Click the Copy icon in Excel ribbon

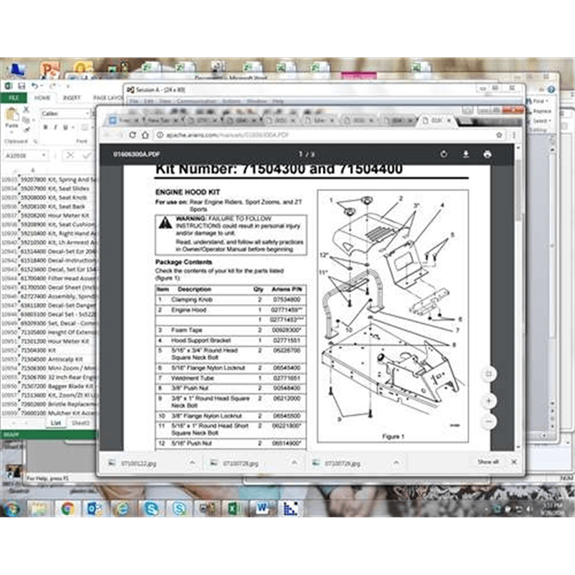pos(26,120)
